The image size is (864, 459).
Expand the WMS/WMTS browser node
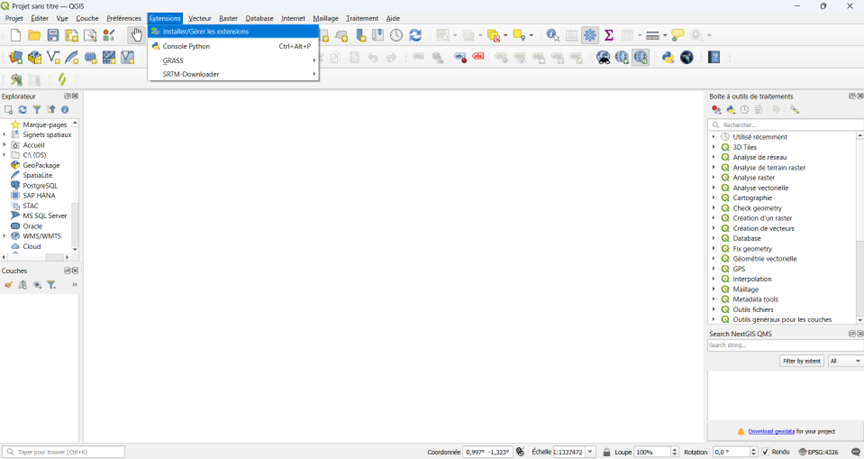coord(5,236)
